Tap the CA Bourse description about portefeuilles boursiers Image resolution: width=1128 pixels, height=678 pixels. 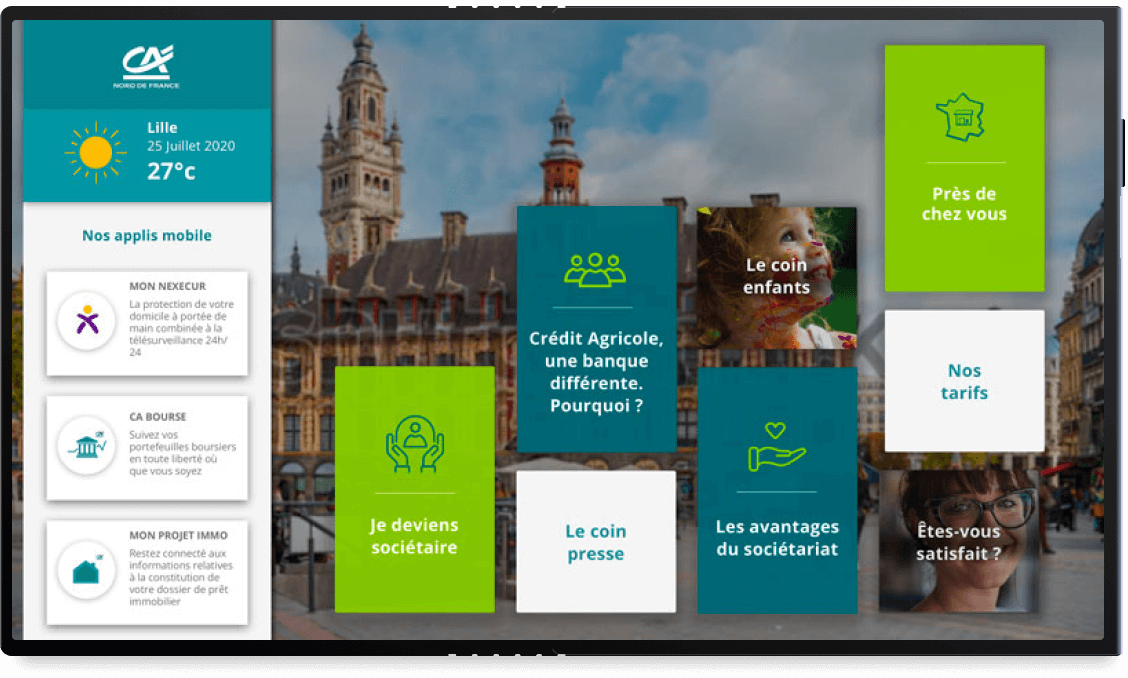pos(182,453)
